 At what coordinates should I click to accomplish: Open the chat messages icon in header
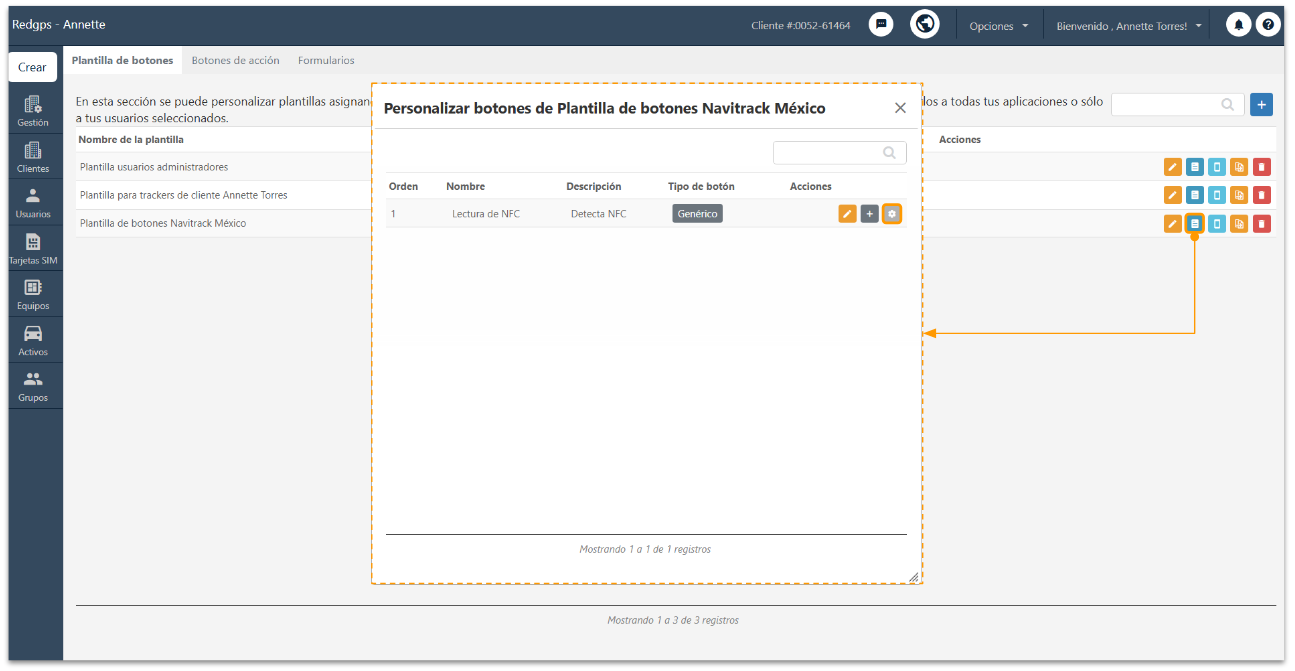[881, 25]
